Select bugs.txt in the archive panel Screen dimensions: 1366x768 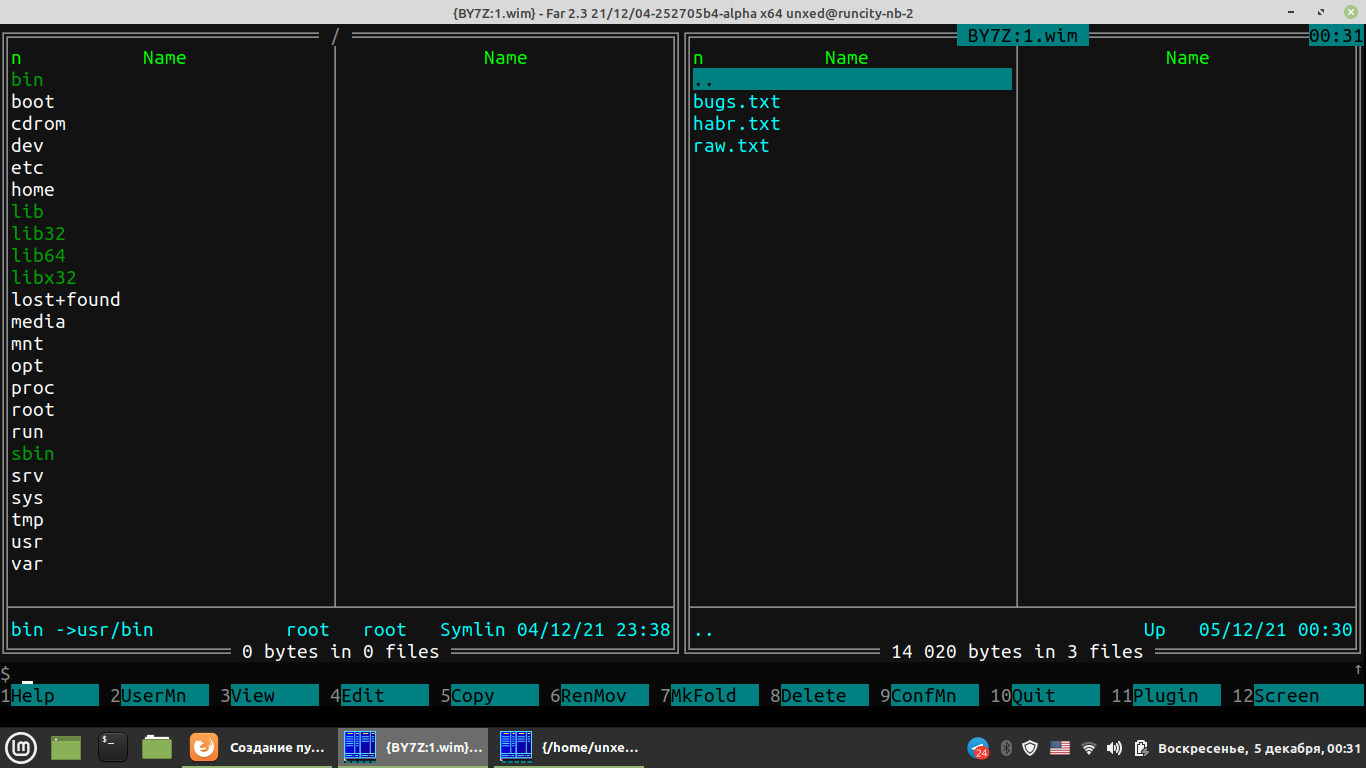tap(737, 101)
